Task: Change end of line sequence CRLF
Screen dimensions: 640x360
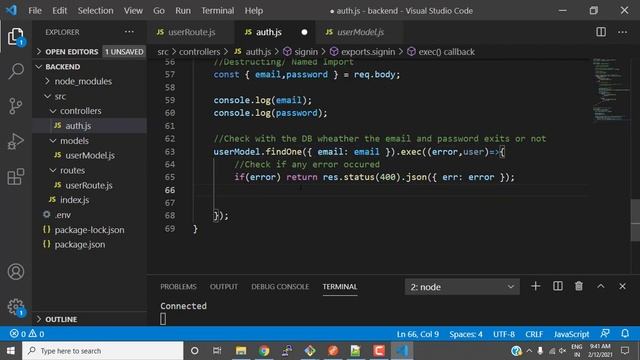Action: (534, 334)
